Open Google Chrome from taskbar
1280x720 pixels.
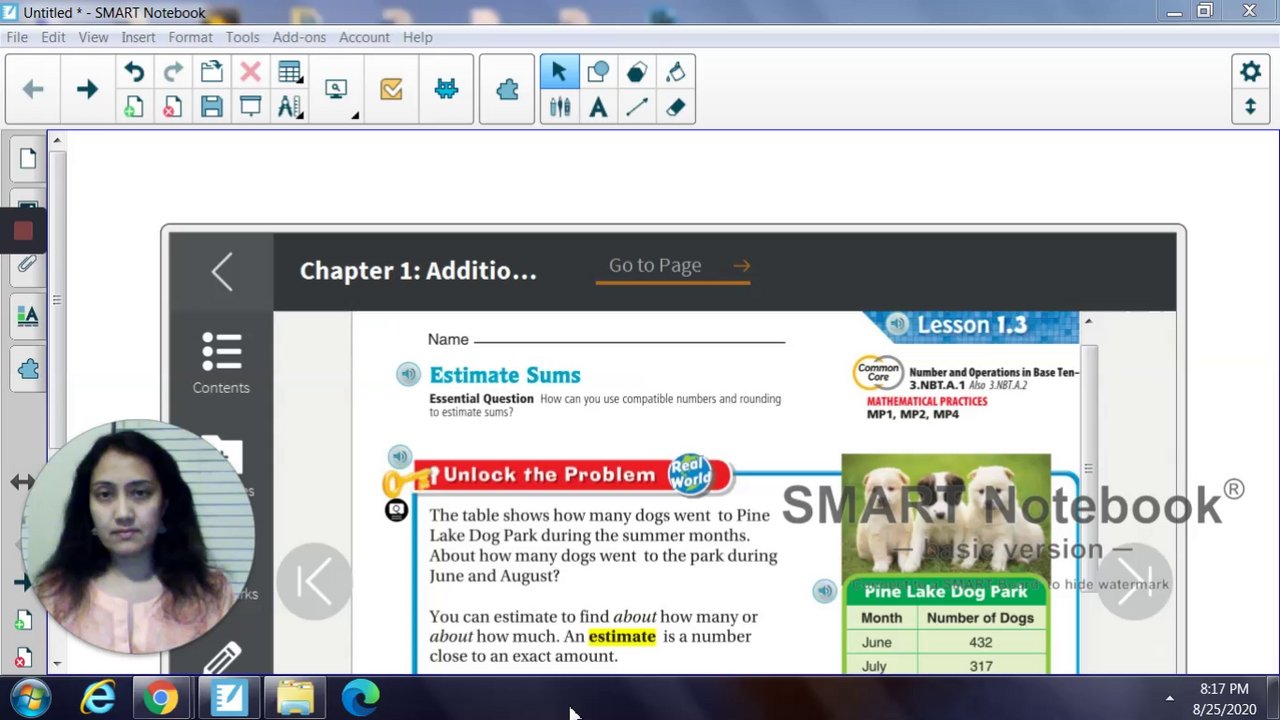161,697
